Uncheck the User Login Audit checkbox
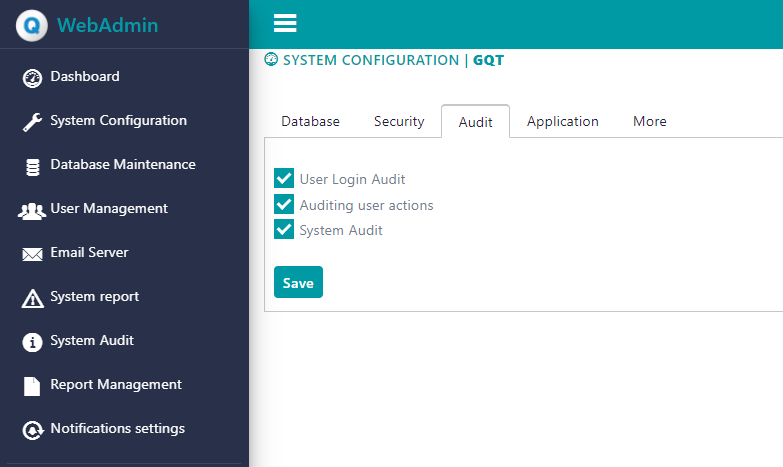Screen dimensions: 783x467 (x=284, y=178)
